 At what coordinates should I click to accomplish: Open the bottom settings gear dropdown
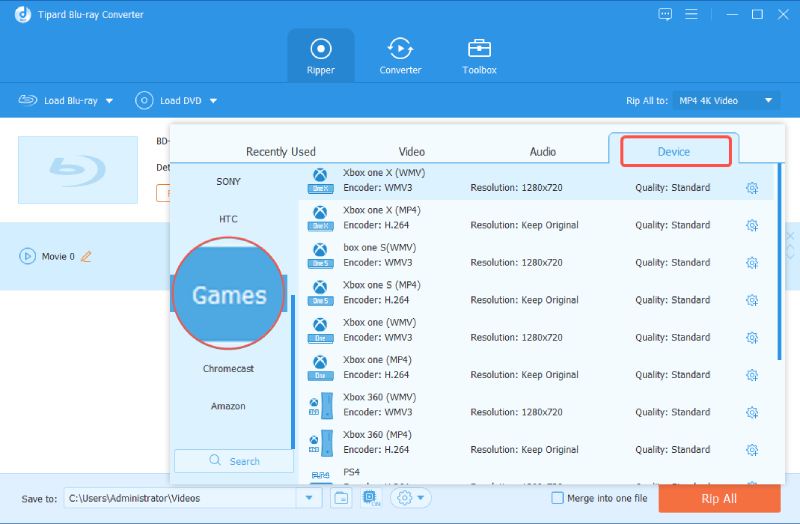pos(410,498)
